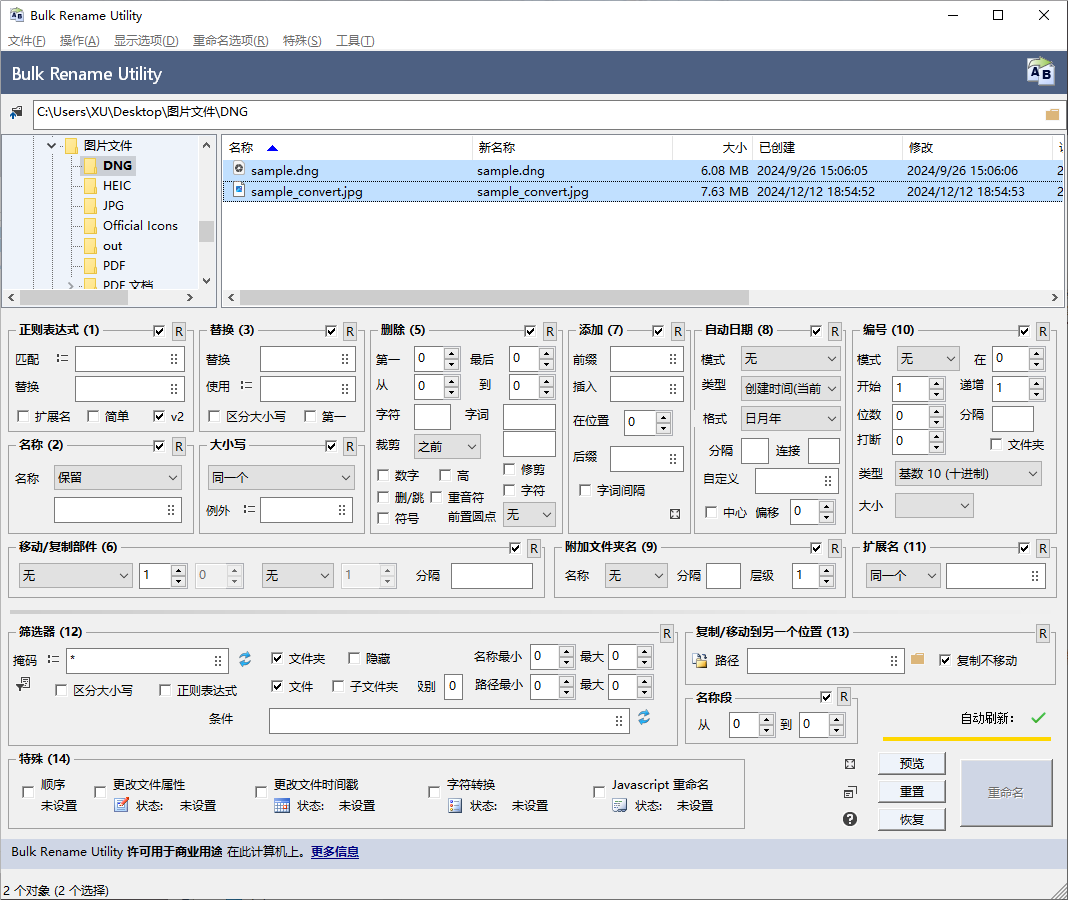The width and height of the screenshot is (1068, 900).
Task: Open the folder browse icon beside path field
Action: pos(1051,113)
